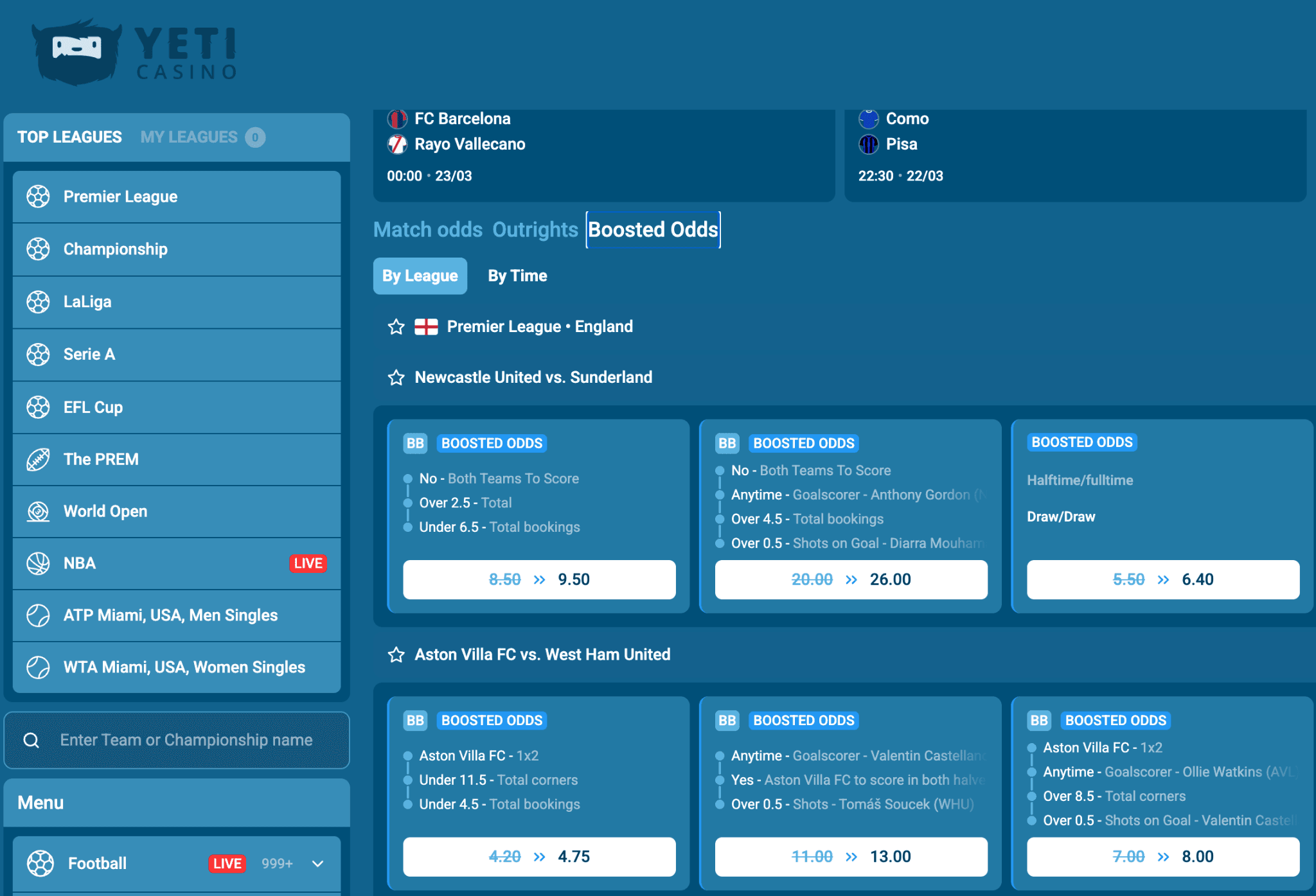The width and height of the screenshot is (1316, 896).
Task: Select the By League filter
Action: (x=420, y=276)
